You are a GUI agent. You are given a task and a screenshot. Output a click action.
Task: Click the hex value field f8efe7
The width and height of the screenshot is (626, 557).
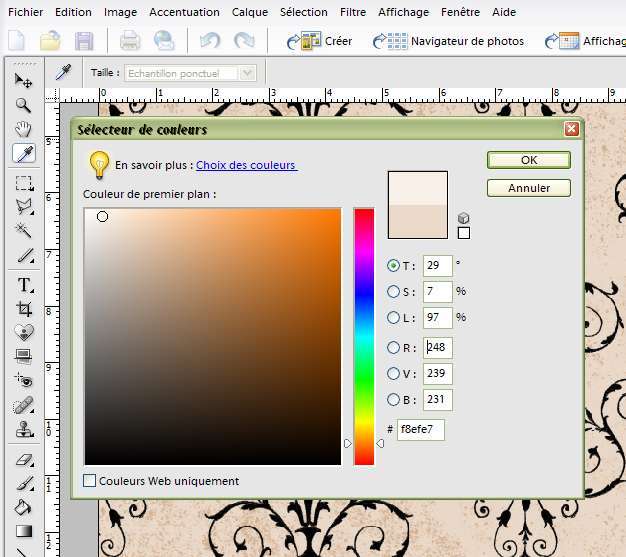(420, 430)
